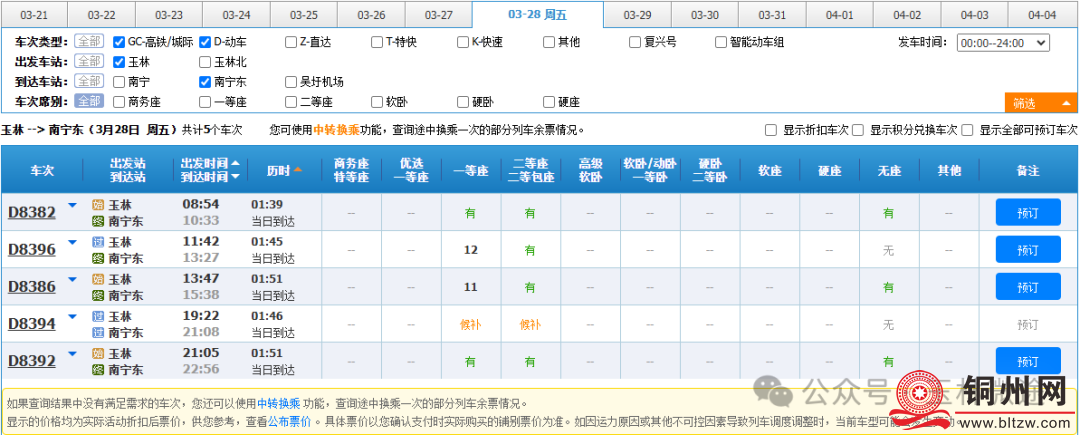Expand stop details arrow for D8394
The image size is (1080, 435).
pos(72,317)
